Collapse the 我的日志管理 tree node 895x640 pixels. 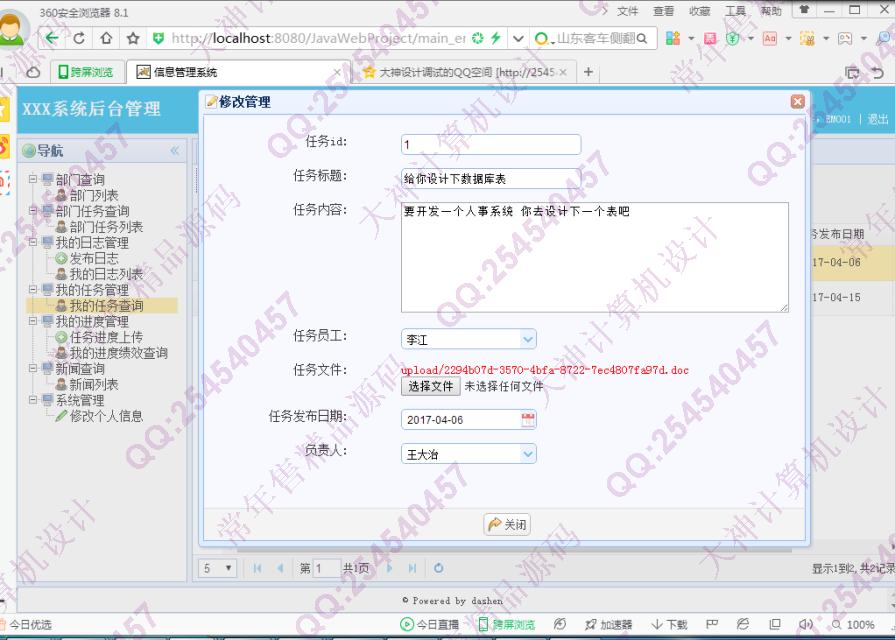(x=33, y=242)
